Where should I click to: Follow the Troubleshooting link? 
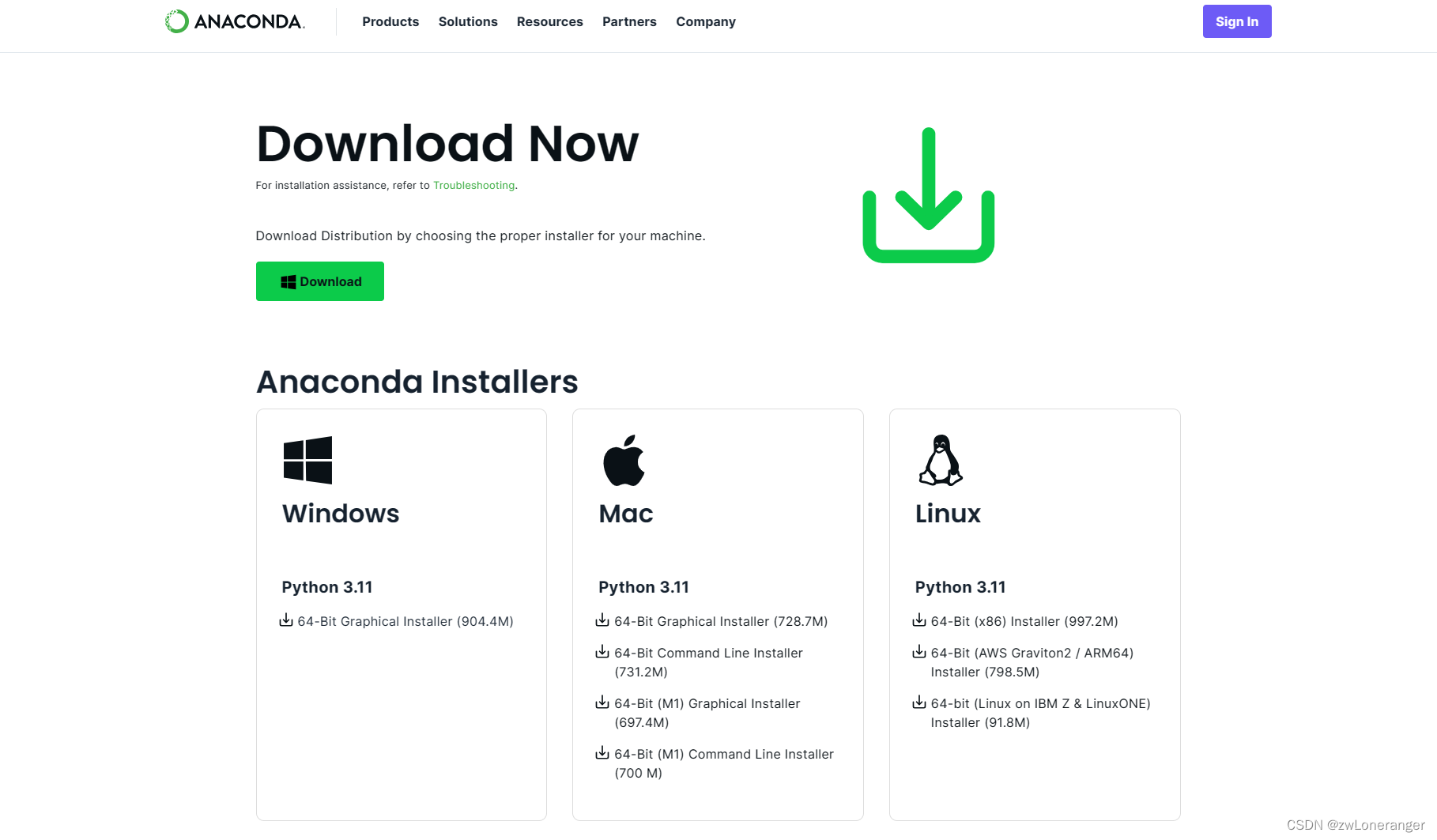(x=473, y=185)
